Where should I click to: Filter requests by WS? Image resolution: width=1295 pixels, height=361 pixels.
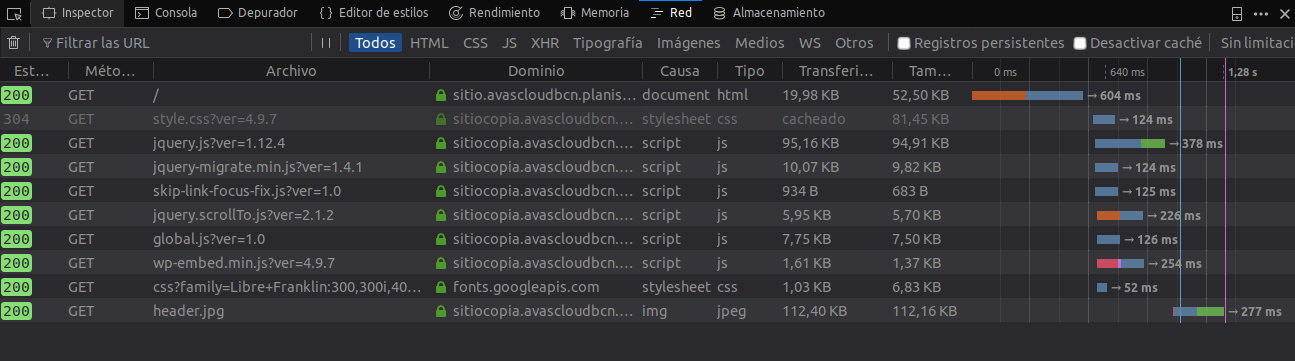click(809, 43)
